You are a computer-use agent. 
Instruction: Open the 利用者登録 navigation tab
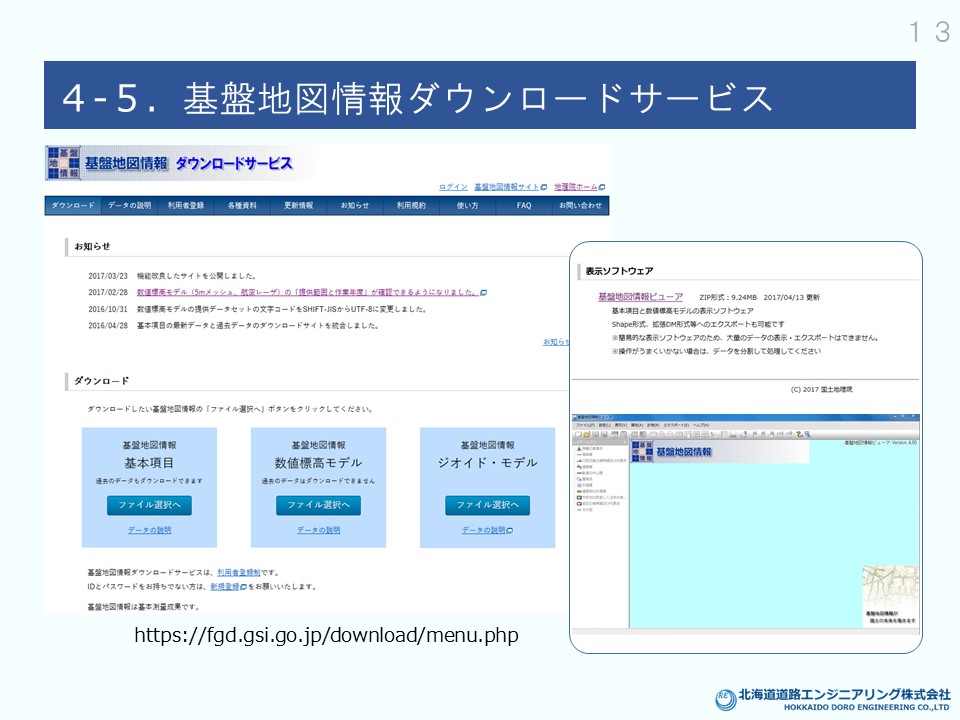pos(186,205)
